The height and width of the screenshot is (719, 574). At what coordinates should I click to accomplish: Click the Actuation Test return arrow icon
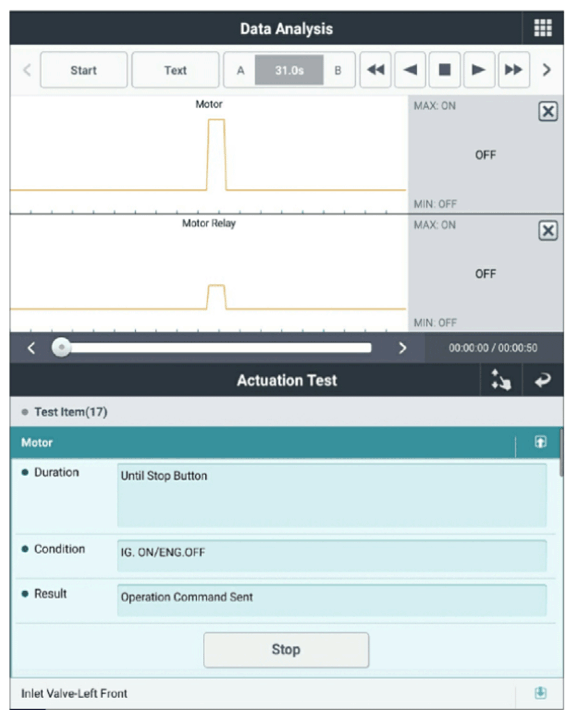[543, 380]
